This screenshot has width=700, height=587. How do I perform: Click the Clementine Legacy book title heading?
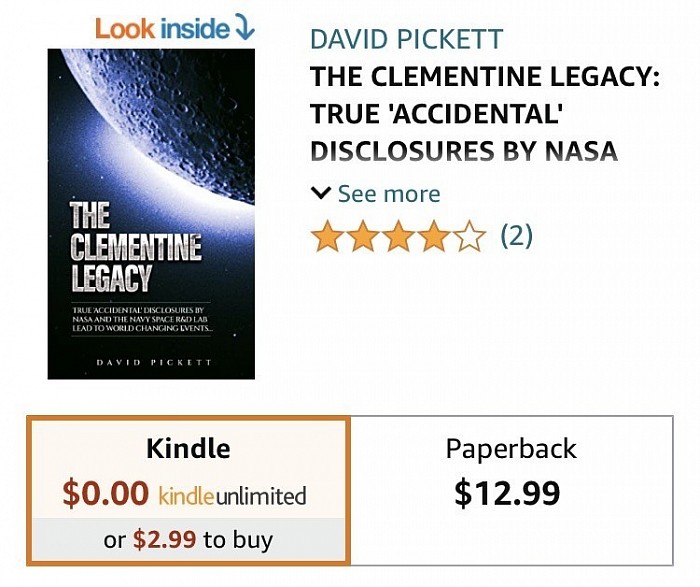pos(484,113)
